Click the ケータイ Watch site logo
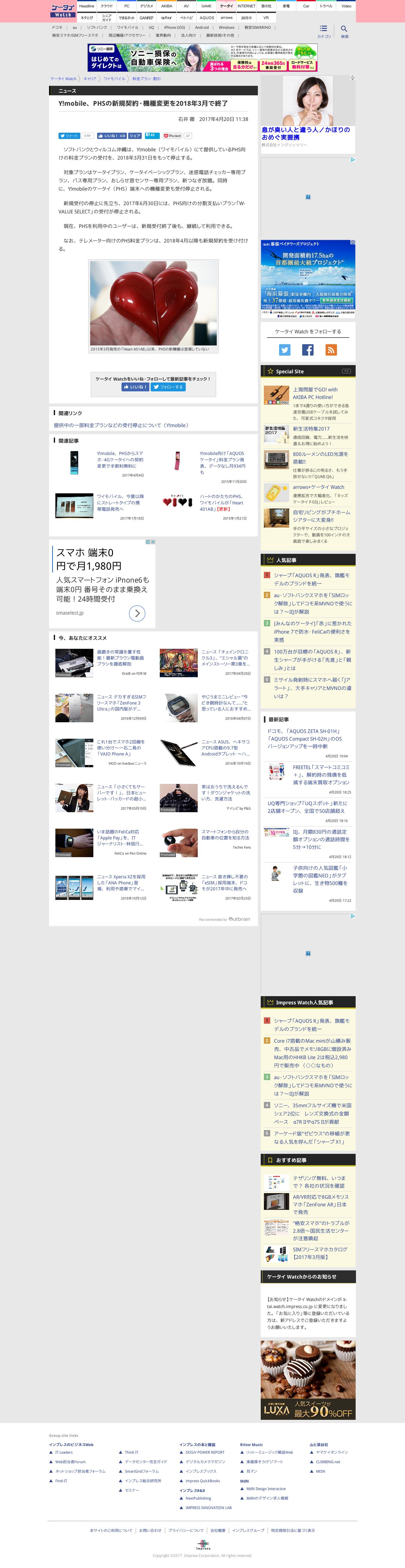 click(63, 10)
